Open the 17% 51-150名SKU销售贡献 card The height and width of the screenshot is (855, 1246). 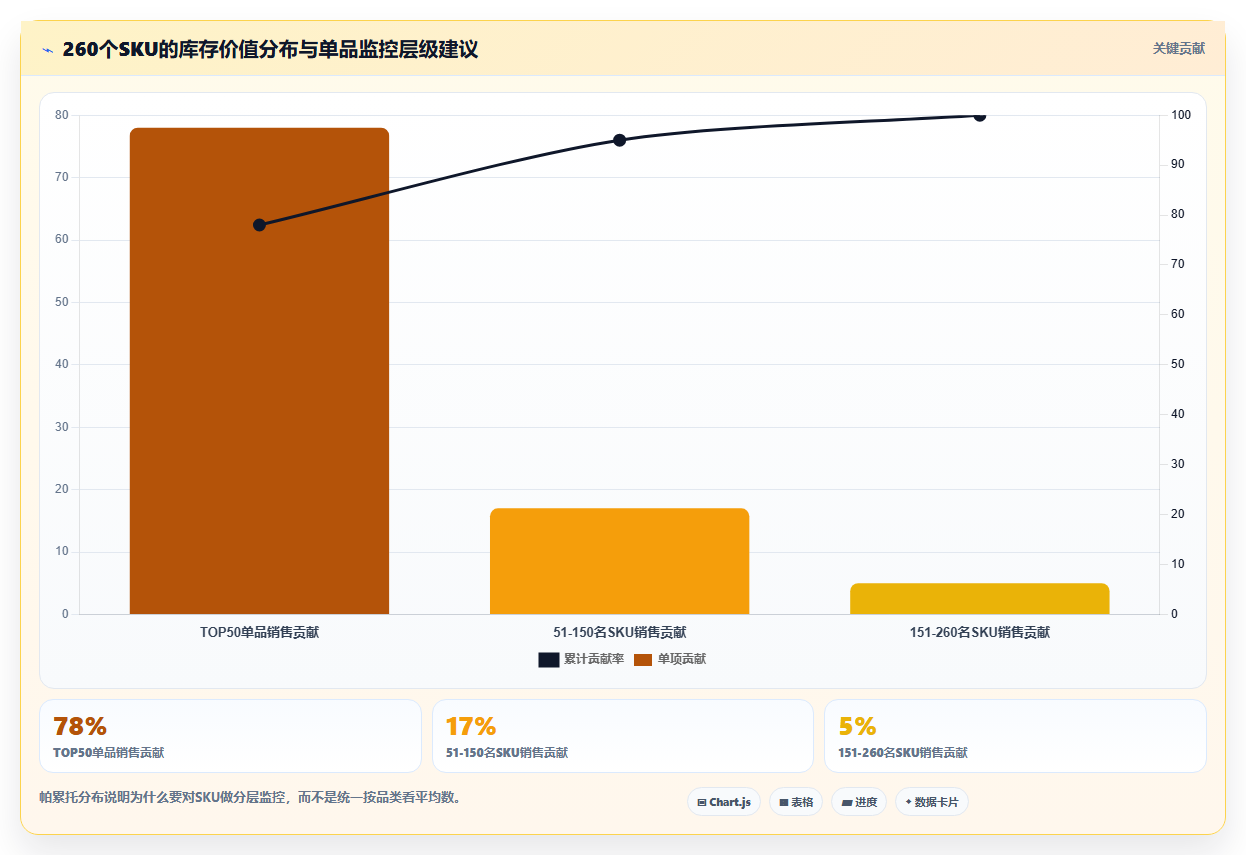click(x=623, y=736)
